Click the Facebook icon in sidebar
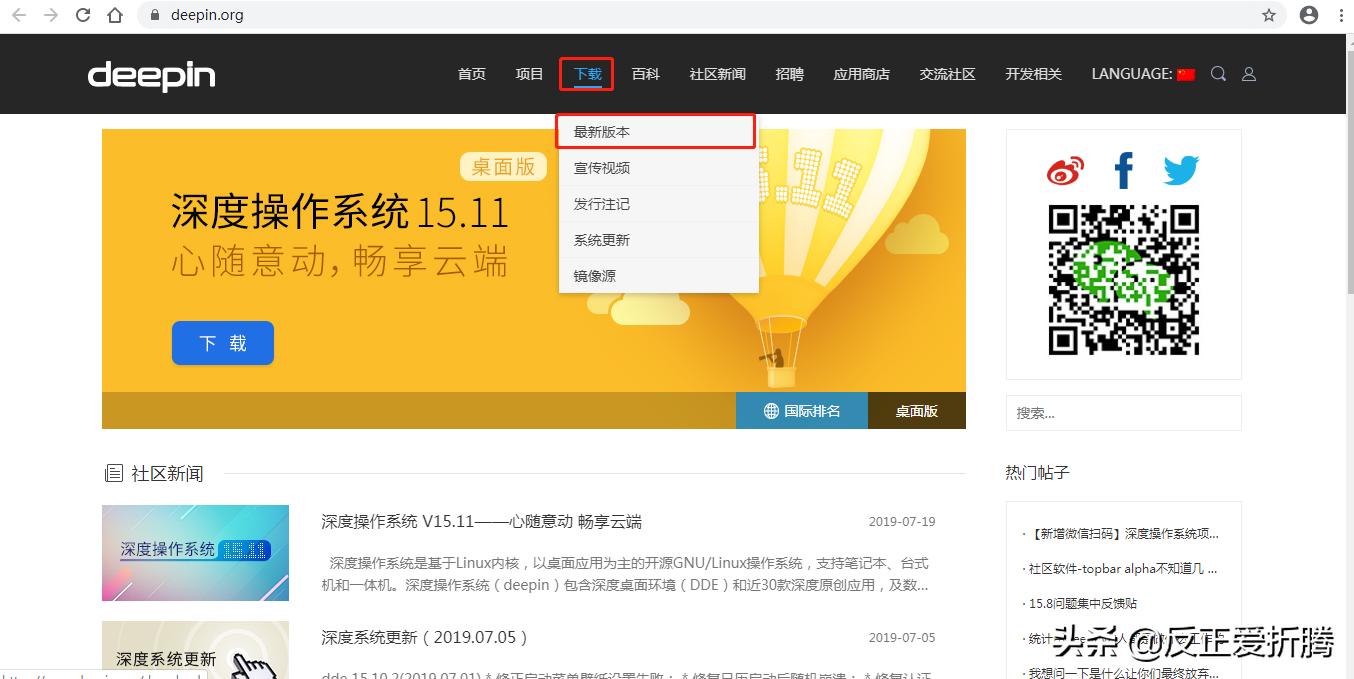The height and width of the screenshot is (679, 1354). point(1122,170)
